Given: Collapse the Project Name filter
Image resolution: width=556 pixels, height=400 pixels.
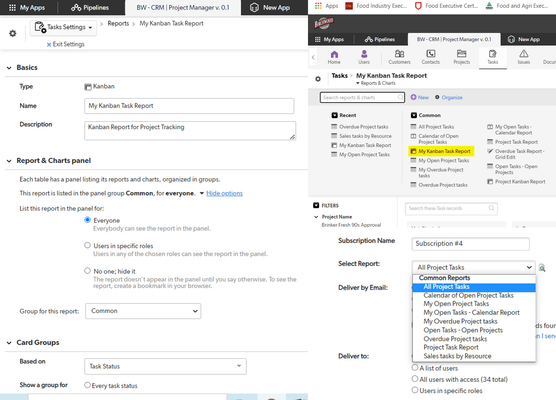Looking at the screenshot, I should [316, 217].
